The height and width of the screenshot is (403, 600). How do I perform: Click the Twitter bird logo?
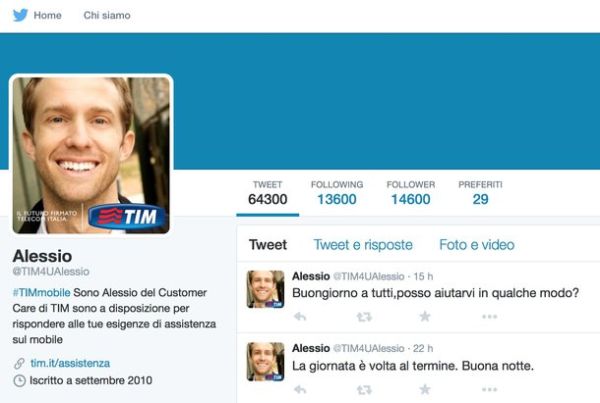(20, 15)
